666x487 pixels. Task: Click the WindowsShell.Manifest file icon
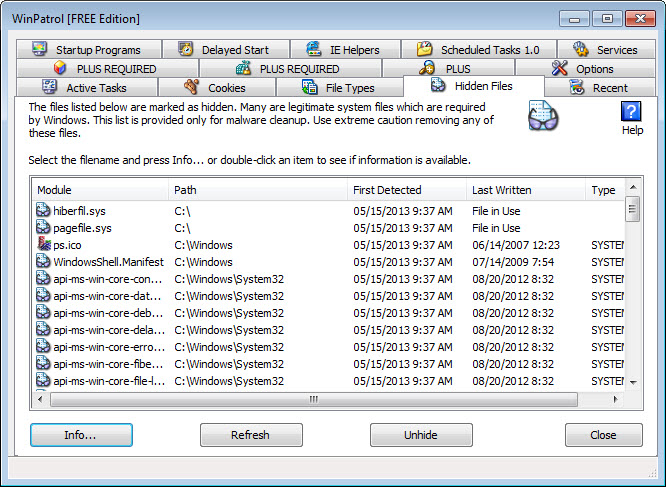coord(43,261)
